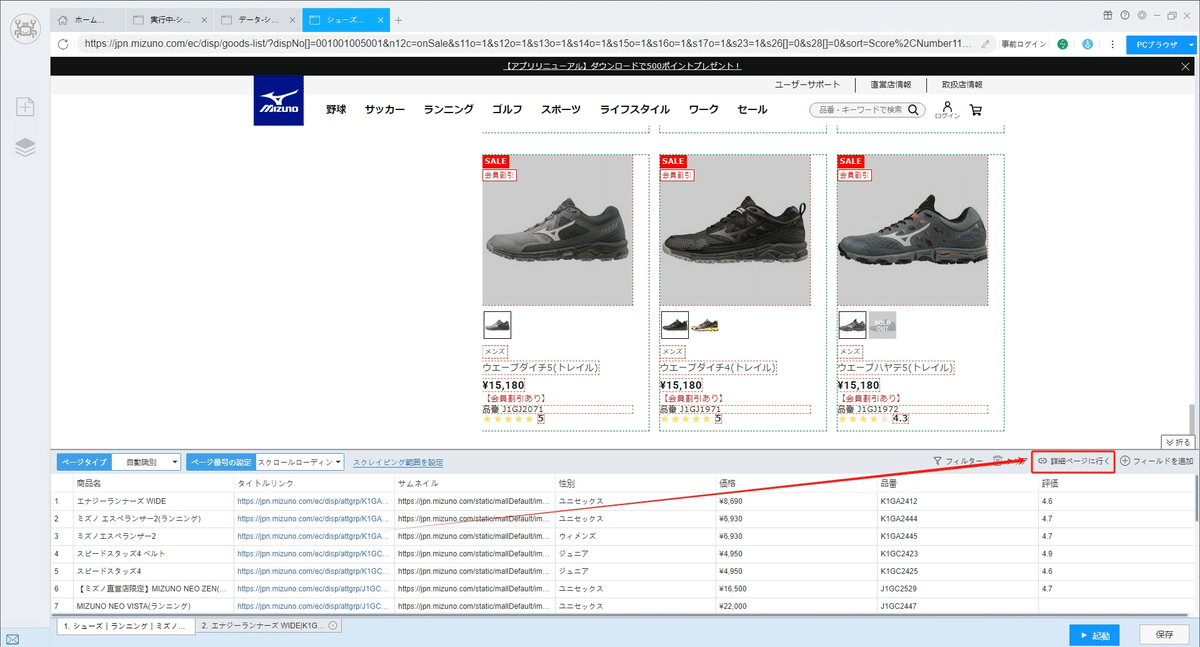Screen dimensions: 1200x647
Task: Click the search magnifier icon in Mizuno search box
Action: pyautogui.click(x=913, y=109)
